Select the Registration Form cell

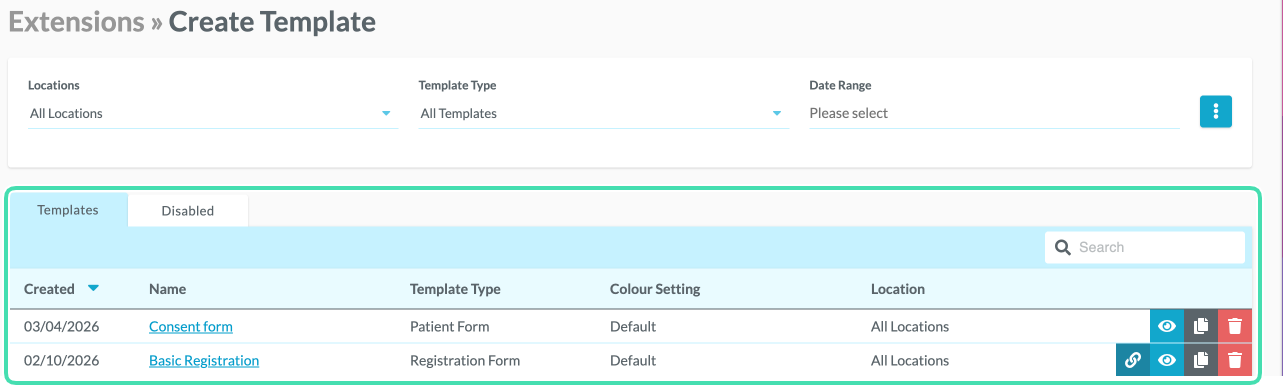(x=465, y=360)
